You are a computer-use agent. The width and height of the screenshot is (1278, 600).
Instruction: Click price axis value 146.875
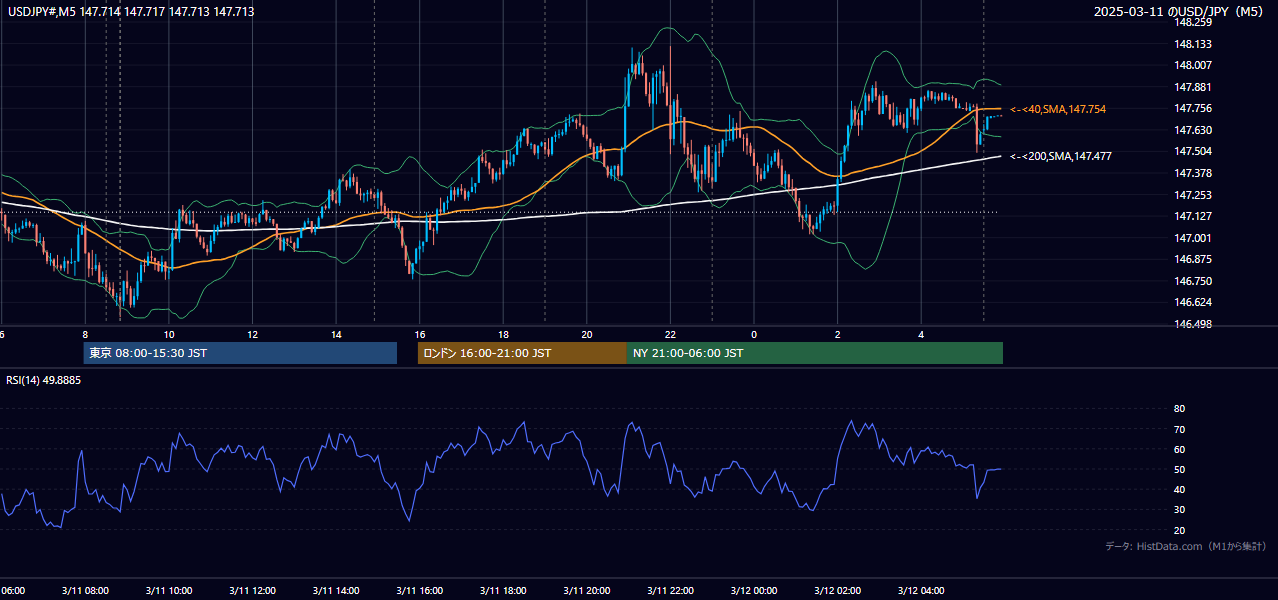coord(1192,259)
